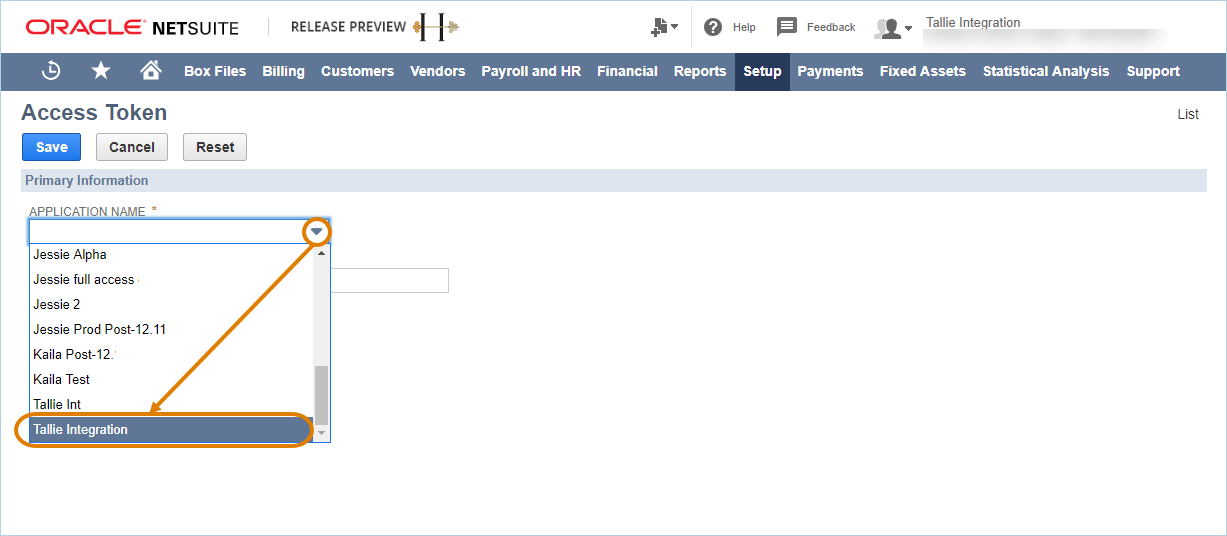This screenshot has height=536, width=1227.
Task: Open the Recent Records history icon
Action: pos(51,71)
